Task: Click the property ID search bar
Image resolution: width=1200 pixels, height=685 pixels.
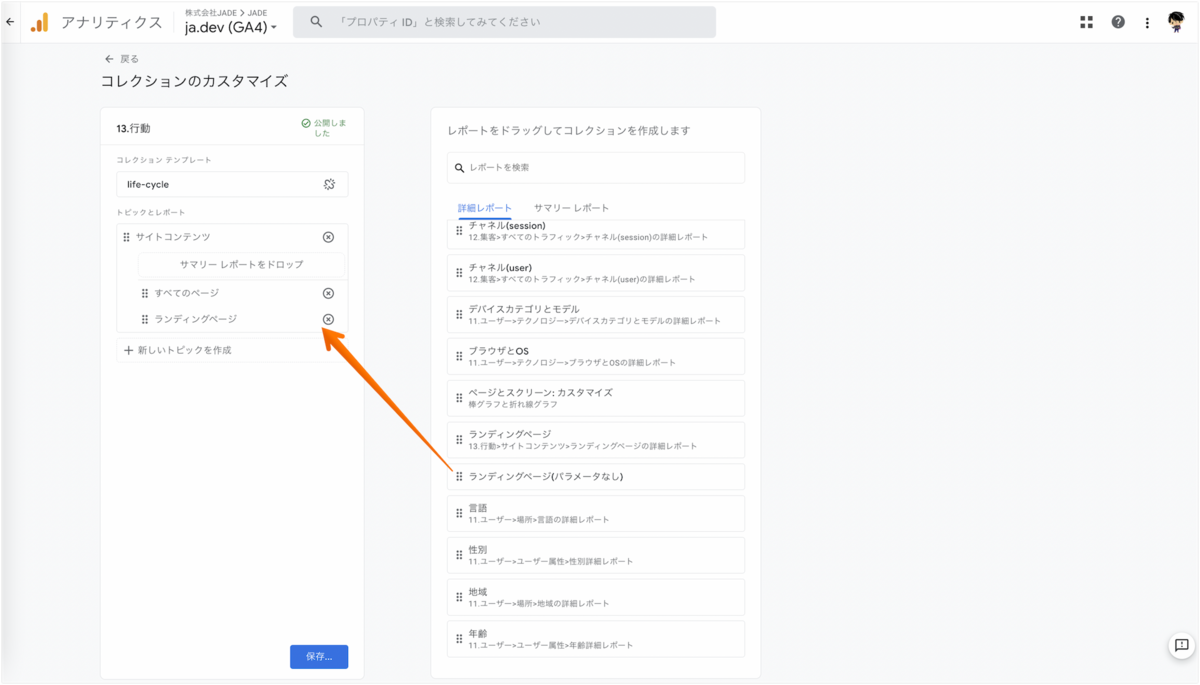Action: point(500,21)
